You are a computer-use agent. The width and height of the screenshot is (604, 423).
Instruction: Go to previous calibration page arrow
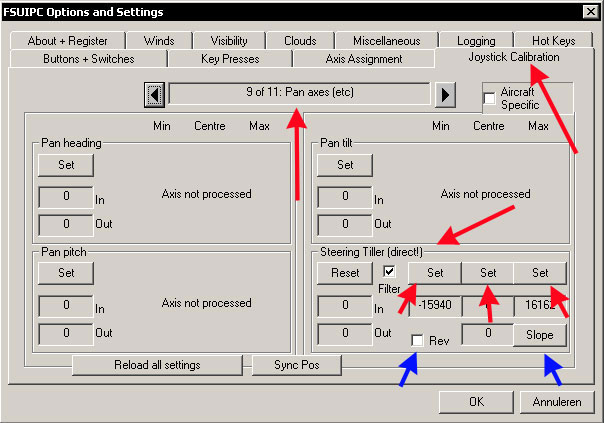pos(154,94)
